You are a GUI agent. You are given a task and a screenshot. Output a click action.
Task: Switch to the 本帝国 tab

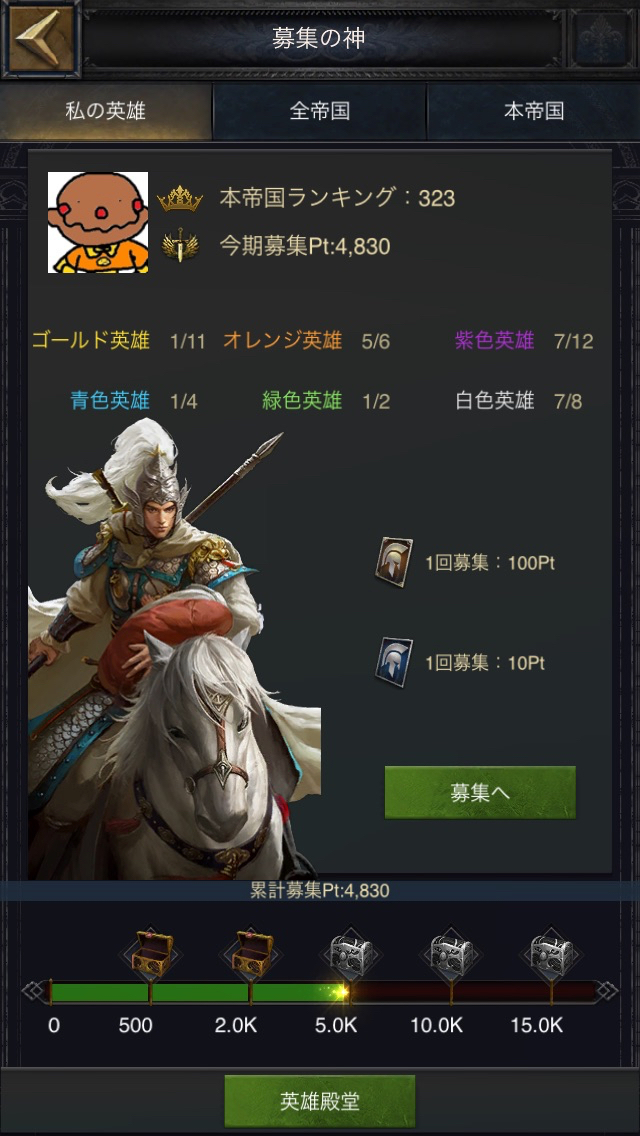tap(533, 111)
